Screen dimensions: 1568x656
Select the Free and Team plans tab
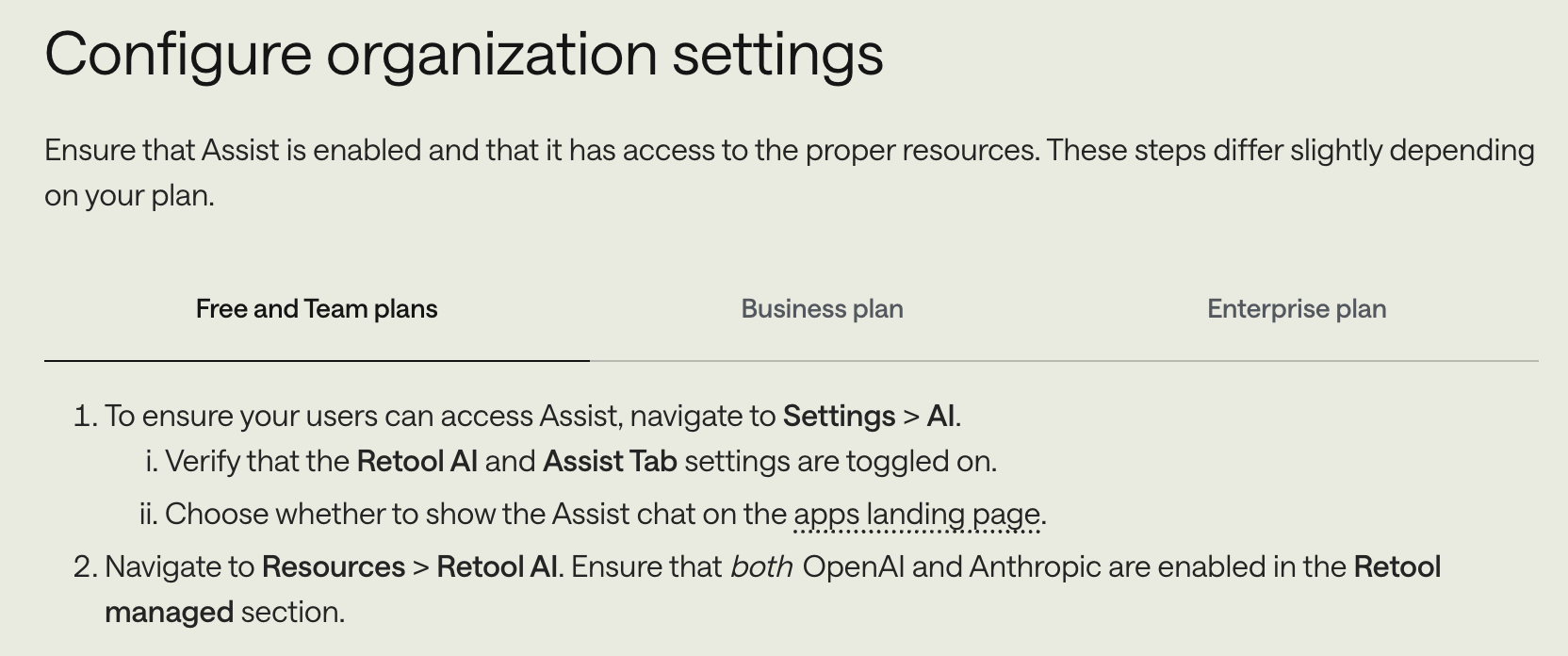(317, 309)
